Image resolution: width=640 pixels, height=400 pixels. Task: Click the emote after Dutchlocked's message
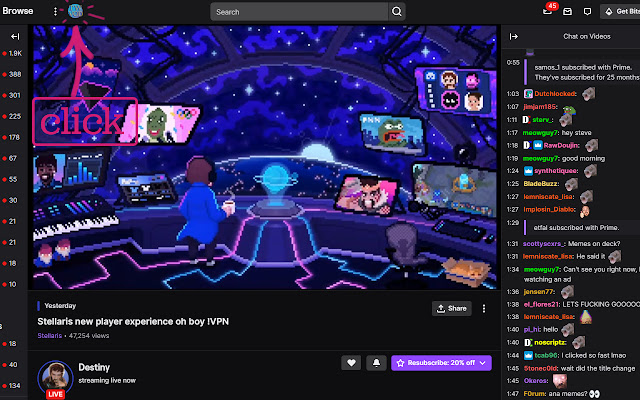click(588, 94)
